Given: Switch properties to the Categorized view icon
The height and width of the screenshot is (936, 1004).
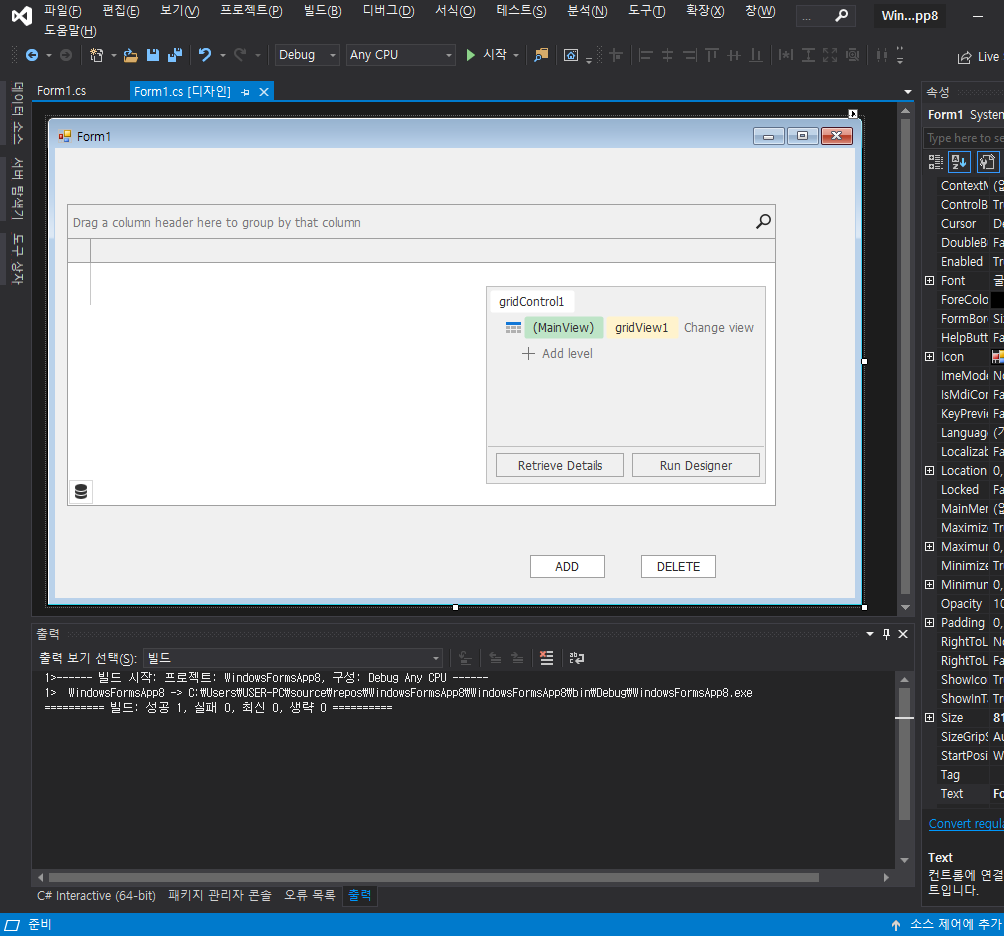Looking at the screenshot, I should click(936, 162).
